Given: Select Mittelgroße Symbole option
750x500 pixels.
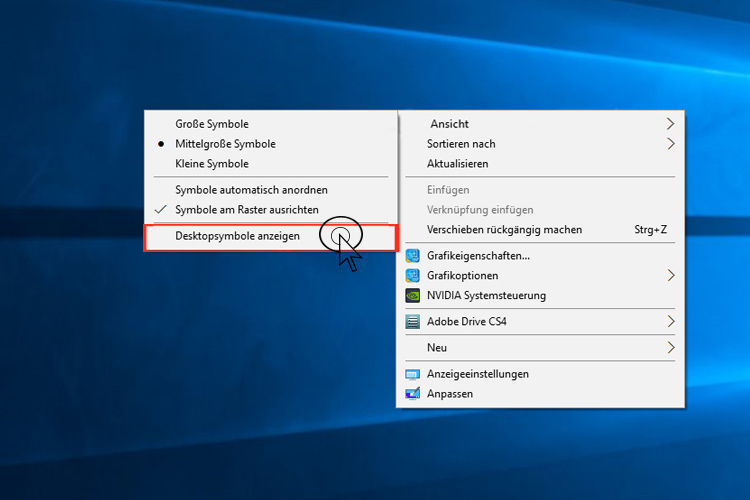Looking at the screenshot, I should pos(271,144).
